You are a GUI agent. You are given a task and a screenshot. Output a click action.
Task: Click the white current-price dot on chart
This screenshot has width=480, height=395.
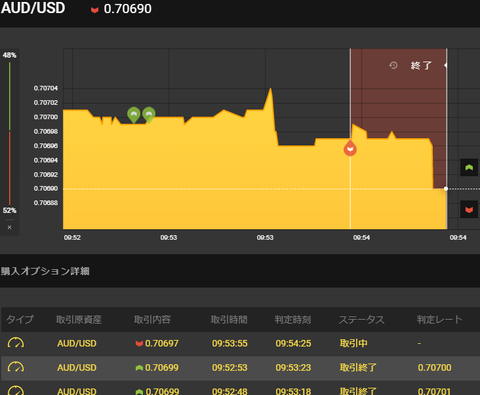pos(446,189)
